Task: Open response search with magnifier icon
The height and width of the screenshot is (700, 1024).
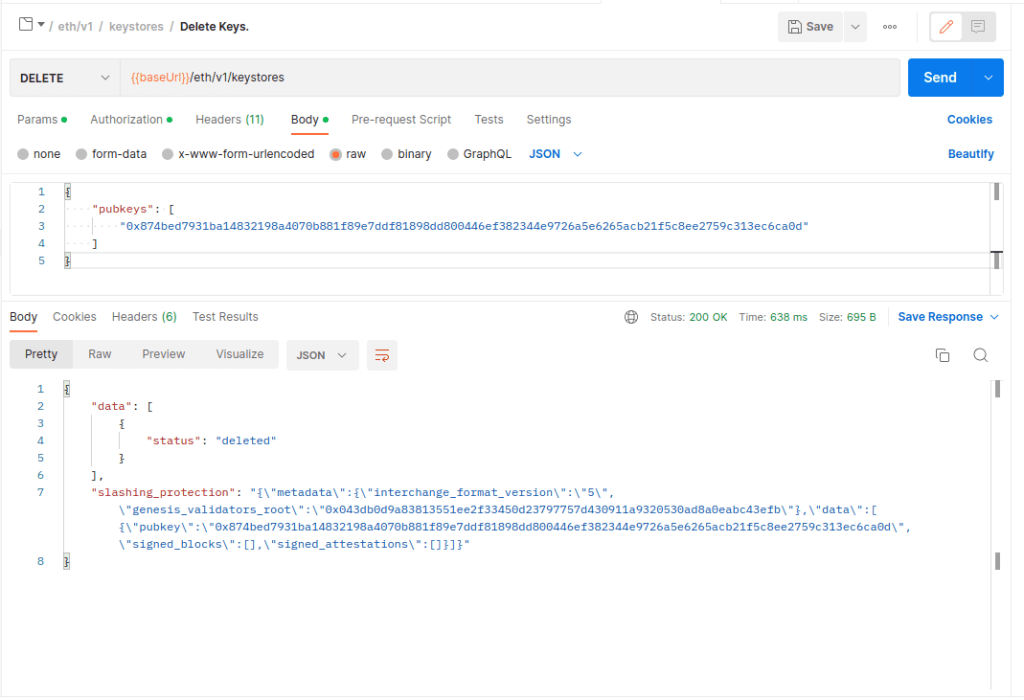Action: click(x=980, y=354)
